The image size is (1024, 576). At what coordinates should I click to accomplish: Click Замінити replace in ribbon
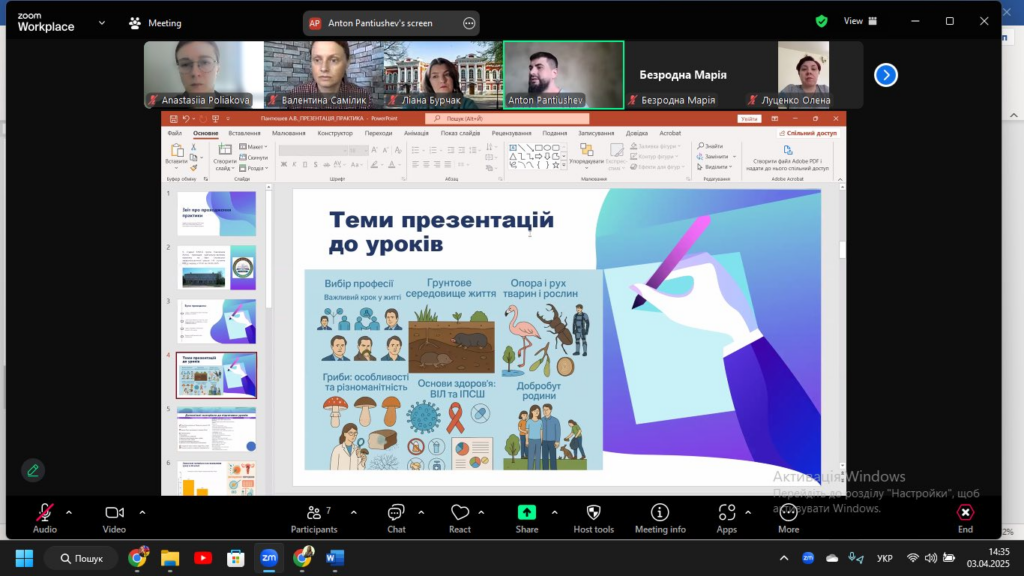(716, 157)
